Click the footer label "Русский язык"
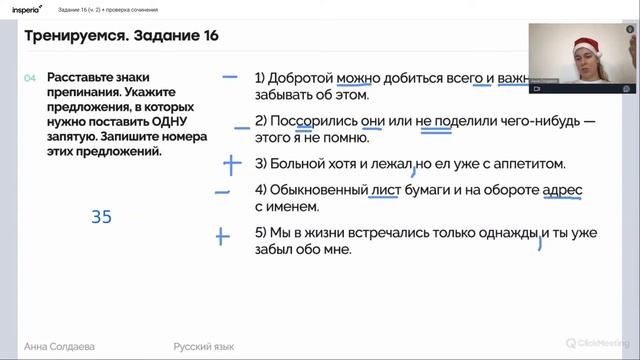Screen dimensions: 640x360 204,347
